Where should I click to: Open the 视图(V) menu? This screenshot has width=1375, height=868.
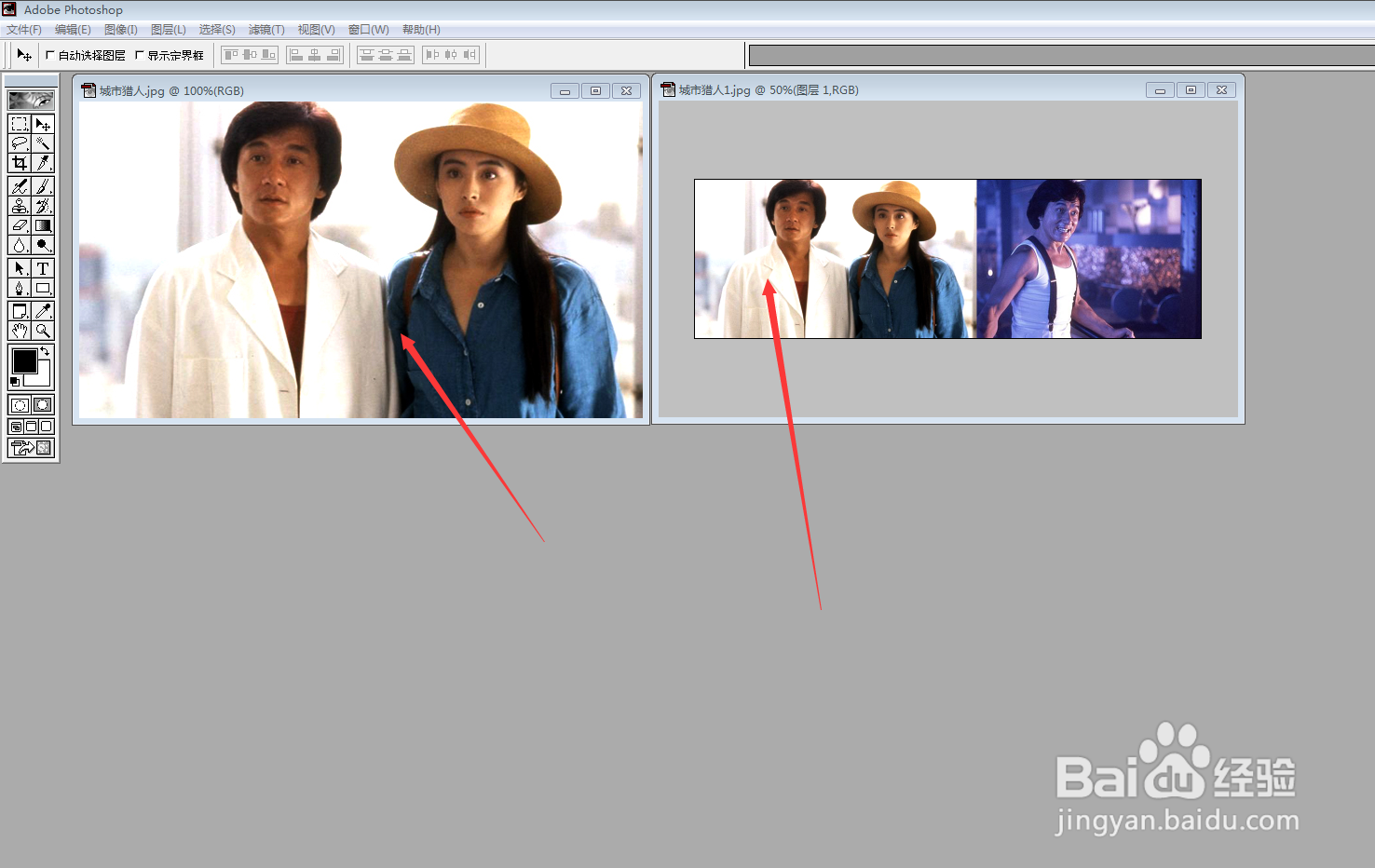317,30
